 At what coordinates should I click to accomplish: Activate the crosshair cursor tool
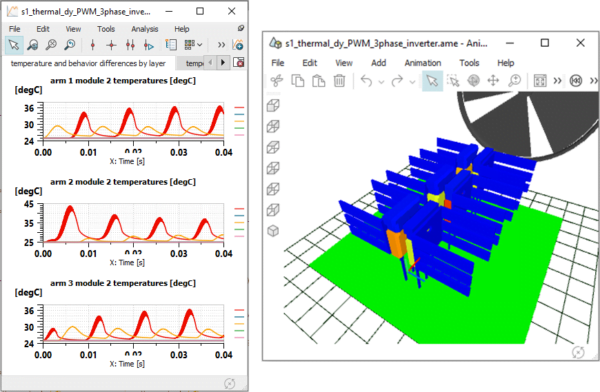pyautogui.click(x=111, y=46)
